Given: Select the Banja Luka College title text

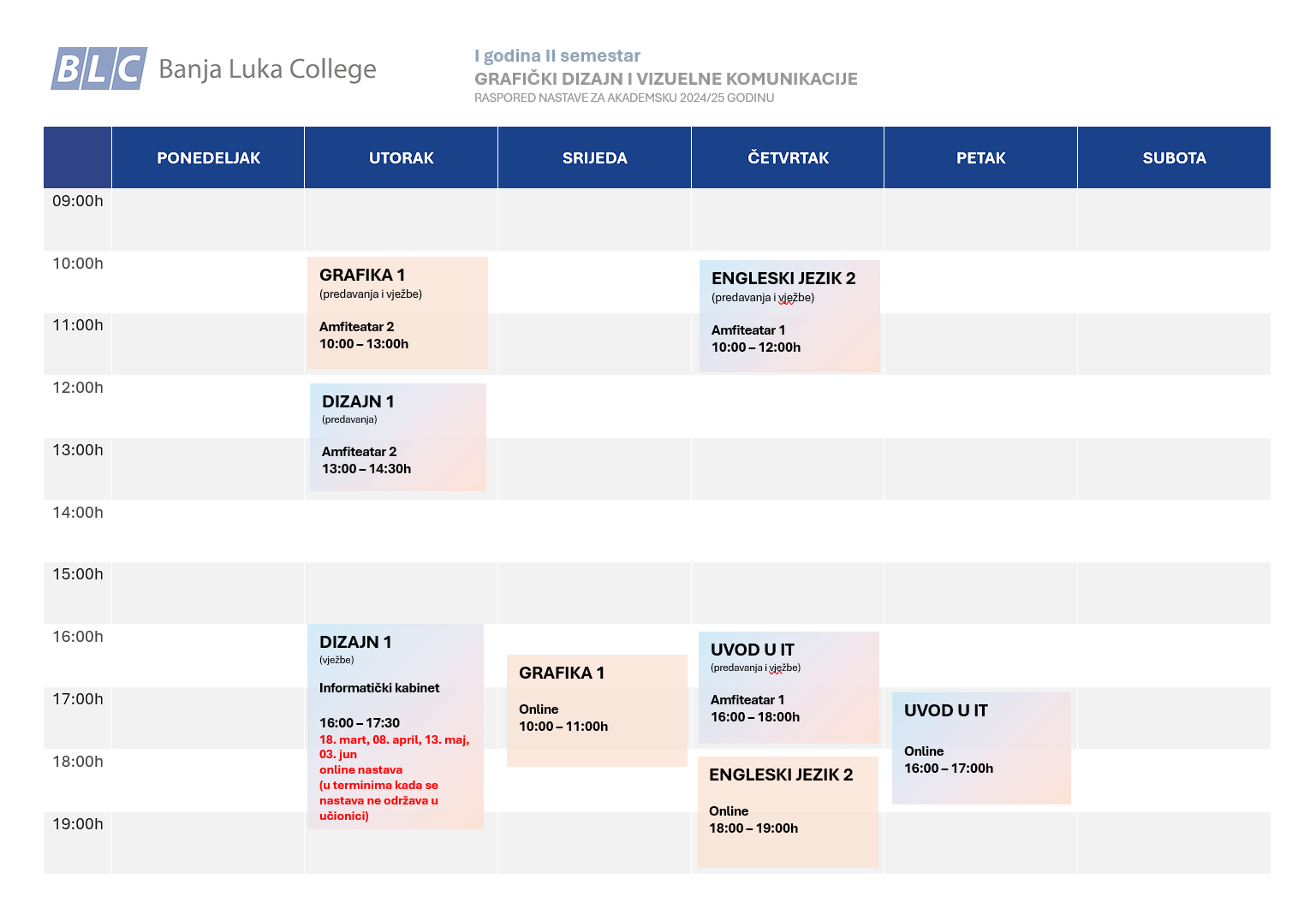Looking at the screenshot, I should (x=267, y=69).
